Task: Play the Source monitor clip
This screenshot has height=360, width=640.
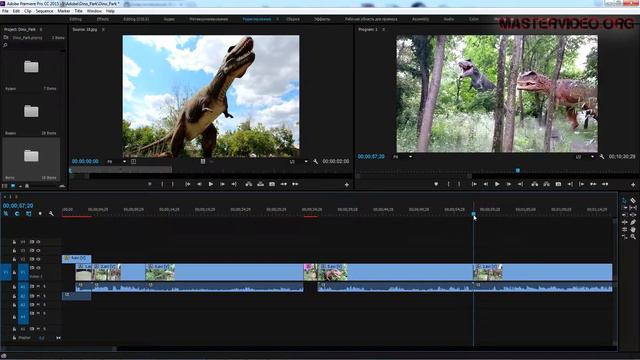Action: (x=211, y=184)
